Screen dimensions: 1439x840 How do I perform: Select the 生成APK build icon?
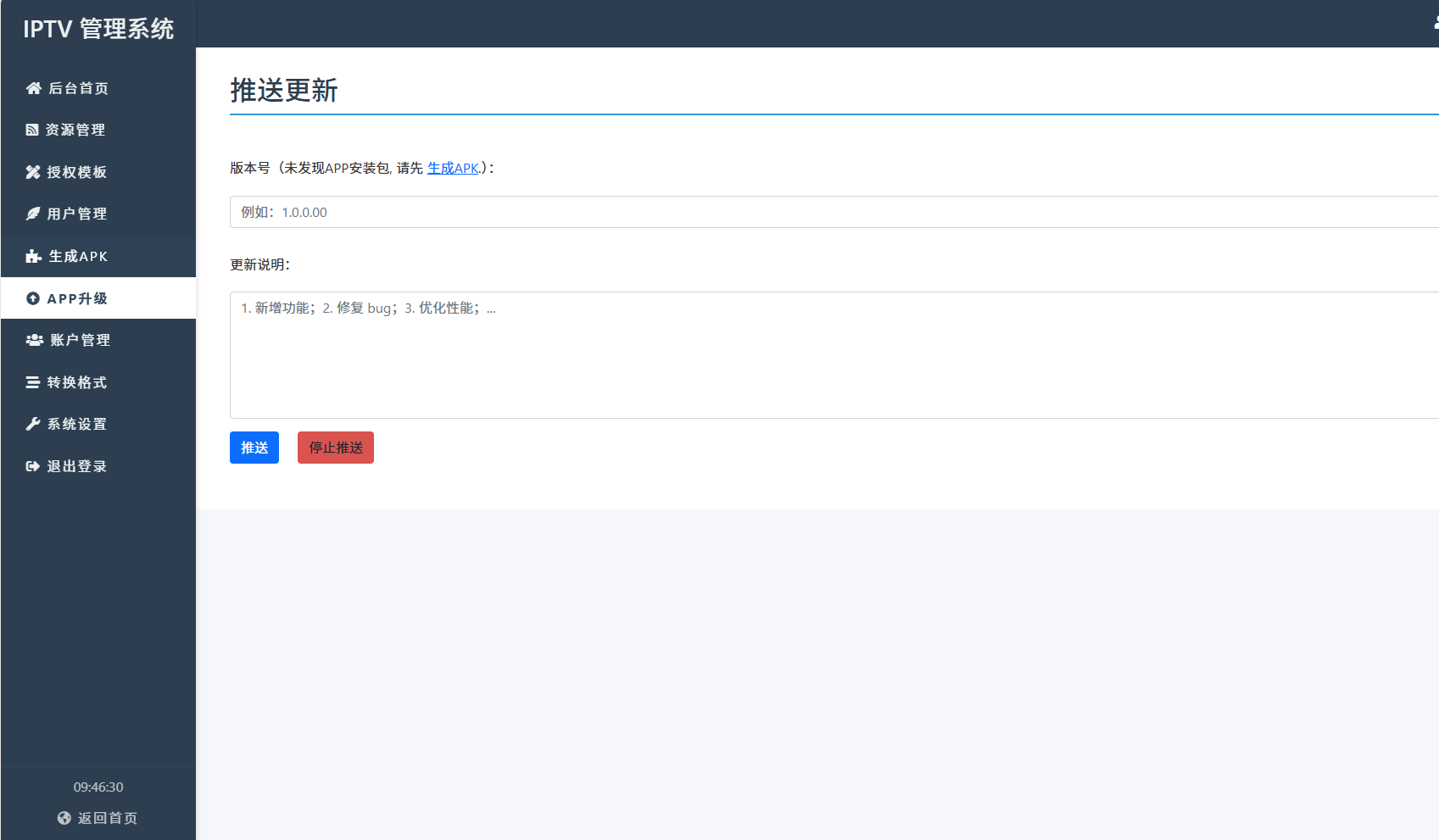tap(33, 255)
